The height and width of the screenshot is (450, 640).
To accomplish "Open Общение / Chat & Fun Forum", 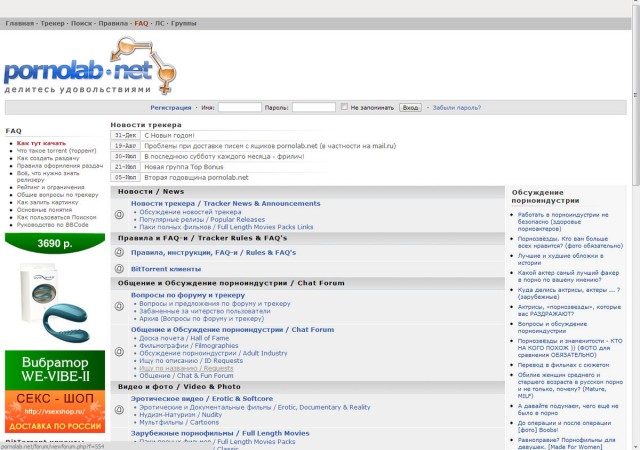I will click(187, 376).
